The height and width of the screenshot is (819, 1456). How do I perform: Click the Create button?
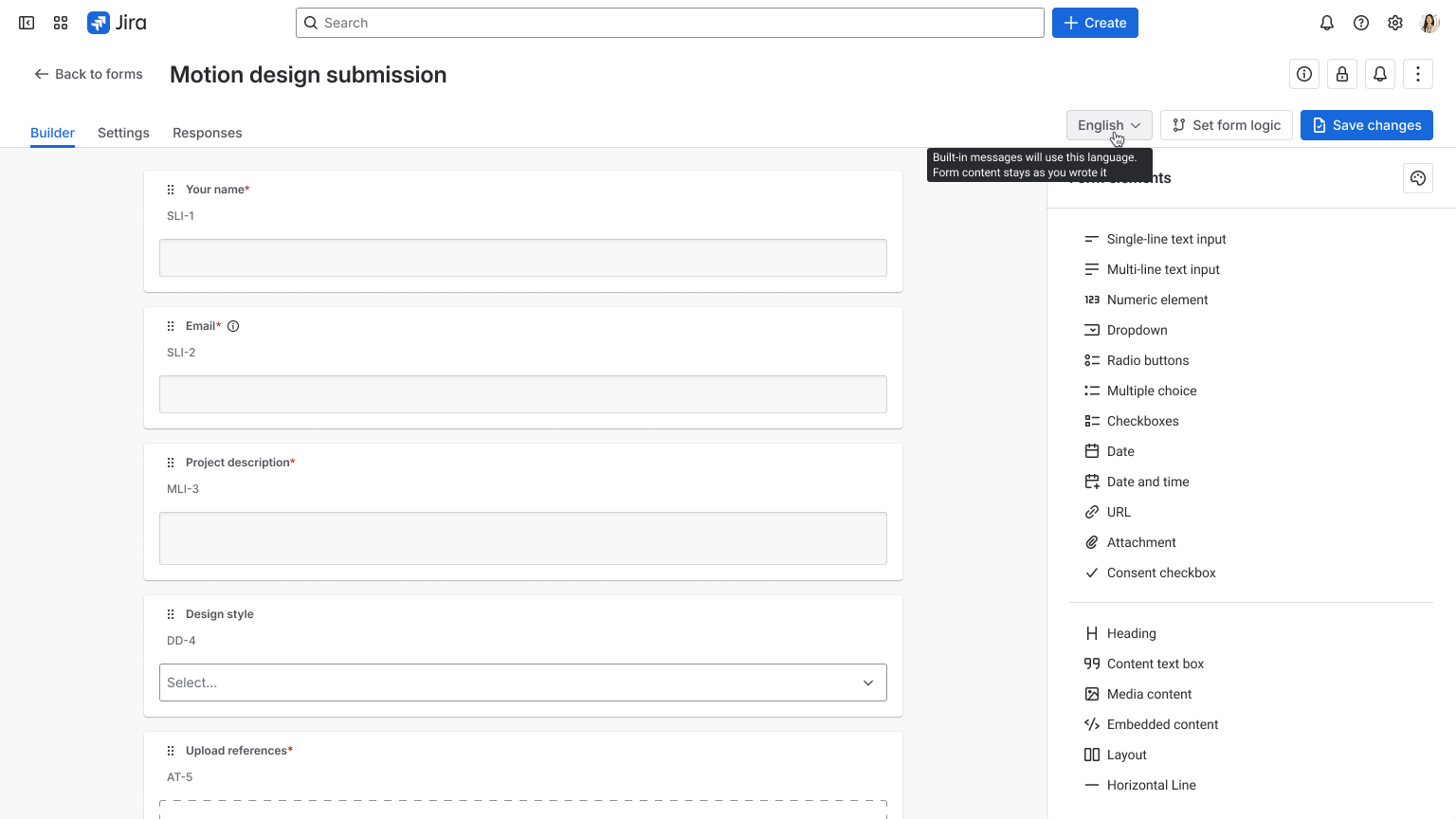point(1095,23)
